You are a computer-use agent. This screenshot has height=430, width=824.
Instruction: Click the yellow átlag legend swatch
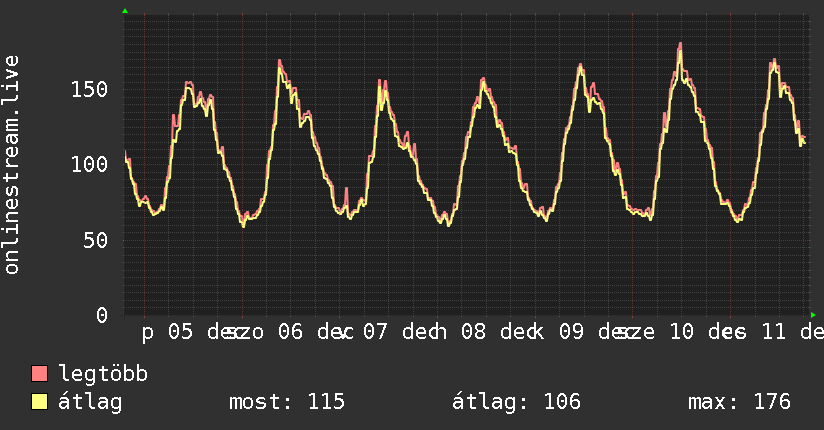pos(39,402)
